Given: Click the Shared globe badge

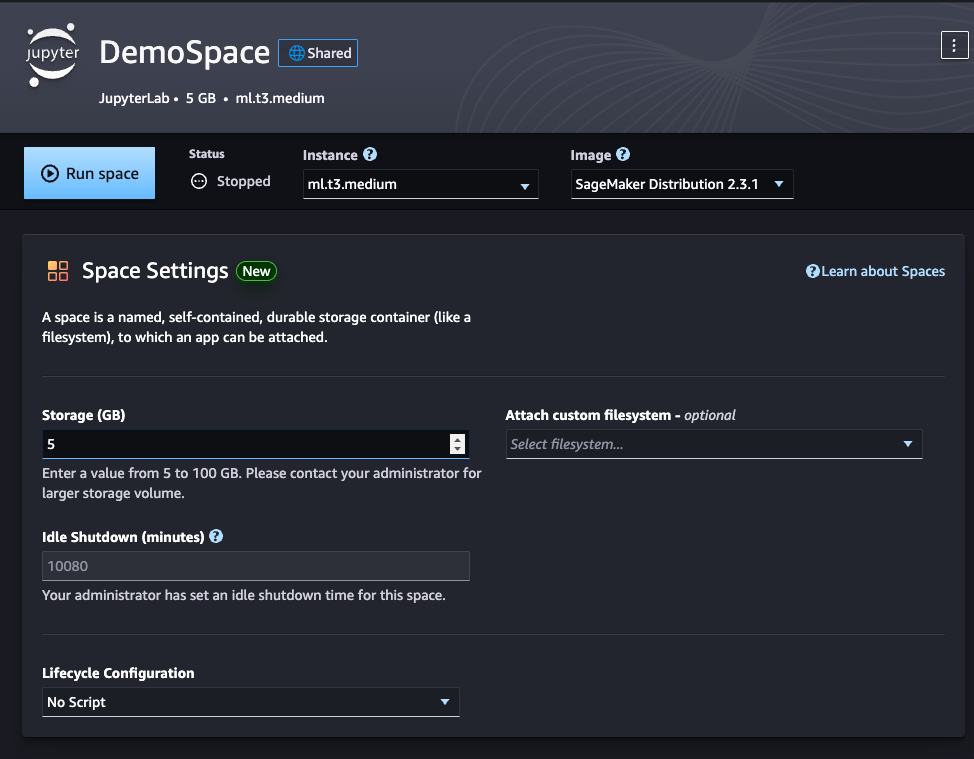Looking at the screenshot, I should click(x=318, y=53).
